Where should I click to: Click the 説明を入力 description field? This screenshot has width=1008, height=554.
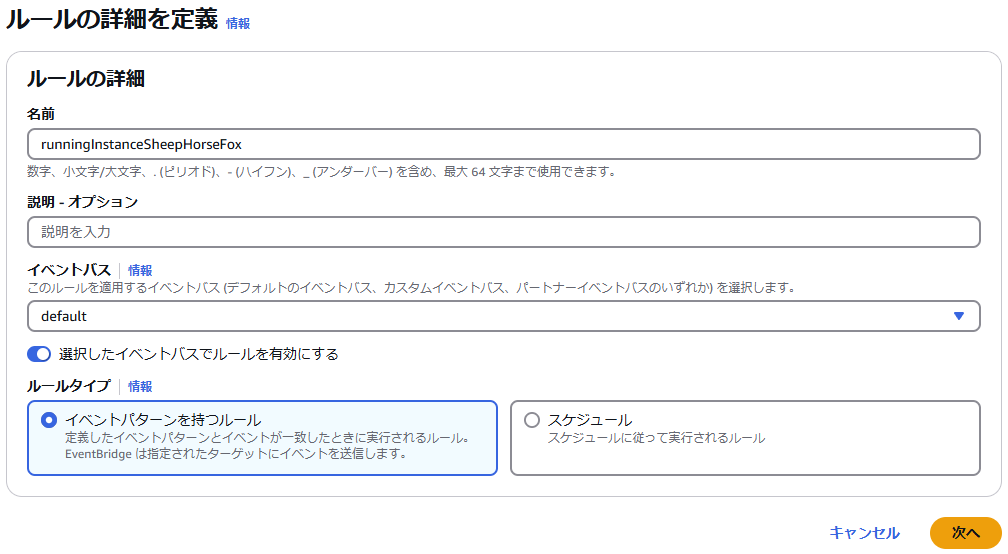pos(503,232)
